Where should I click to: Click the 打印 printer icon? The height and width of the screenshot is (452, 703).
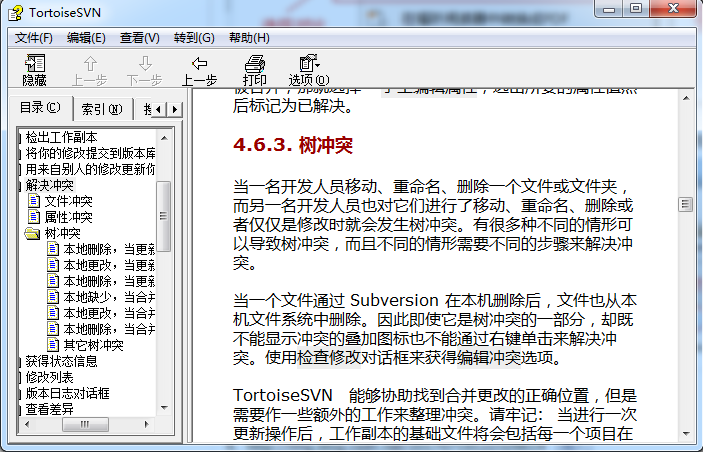255,64
